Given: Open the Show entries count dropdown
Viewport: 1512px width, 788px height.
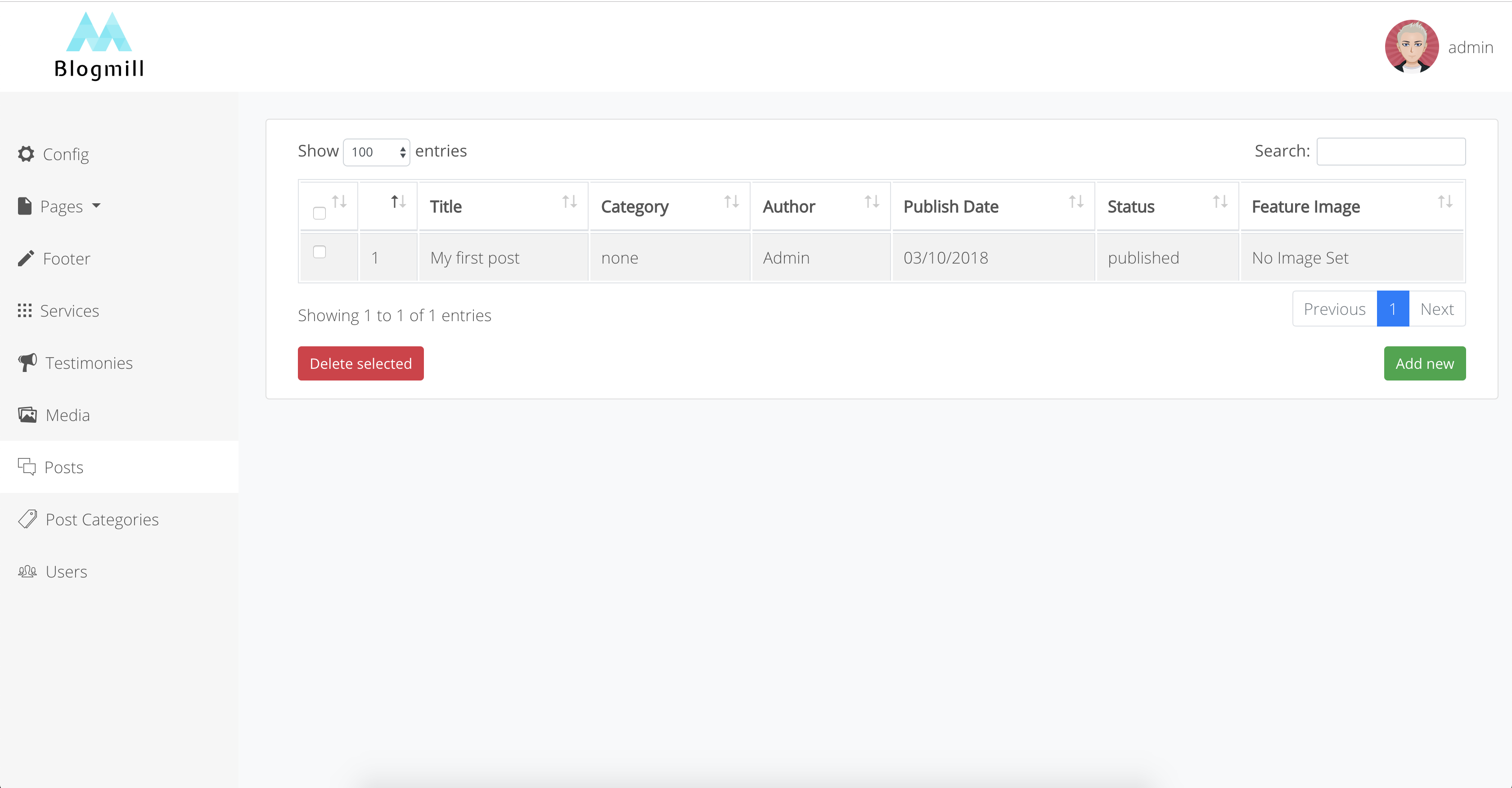Looking at the screenshot, I should [376, 152].
